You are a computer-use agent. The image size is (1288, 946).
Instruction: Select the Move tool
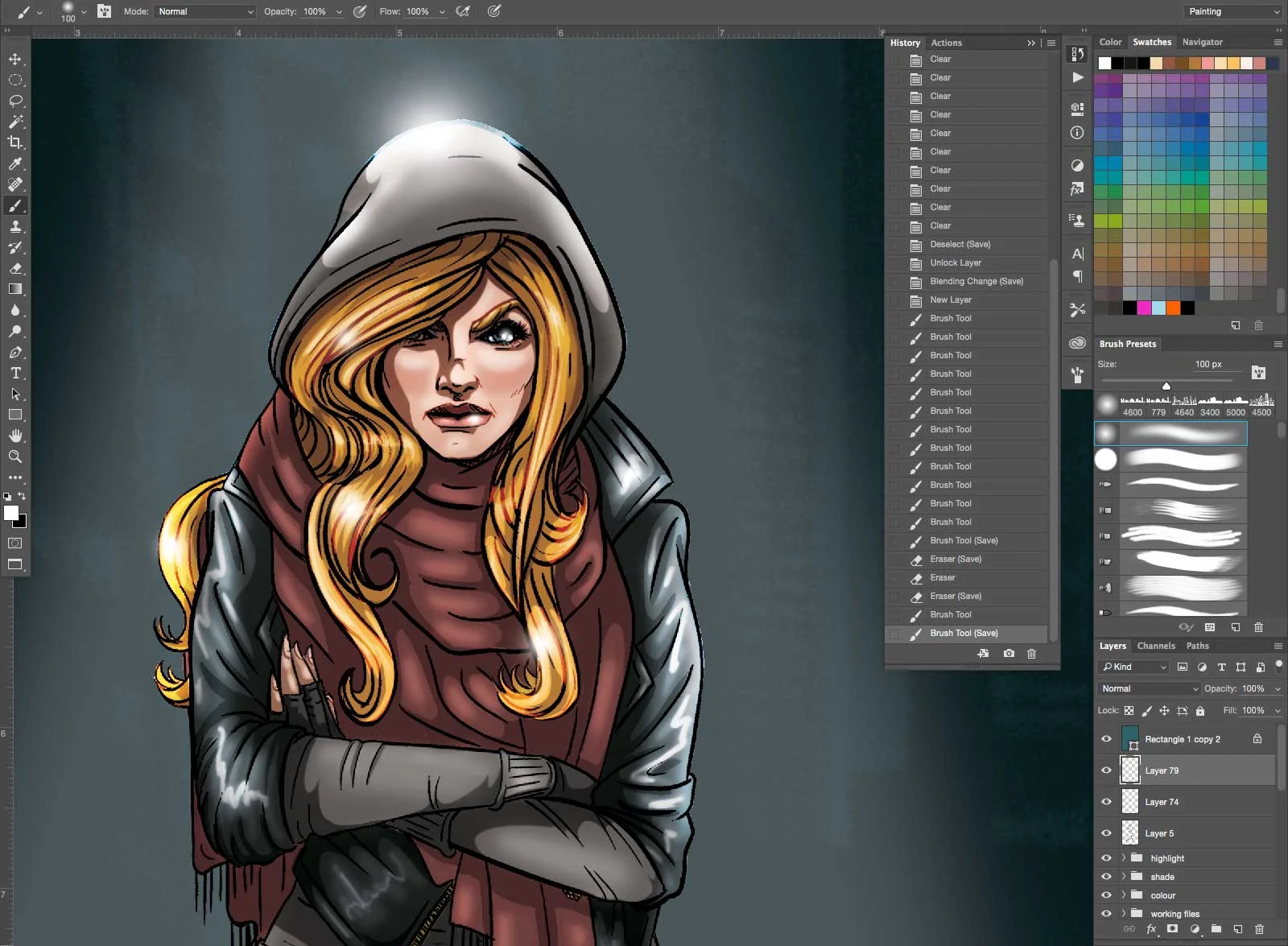click(15, 60)
